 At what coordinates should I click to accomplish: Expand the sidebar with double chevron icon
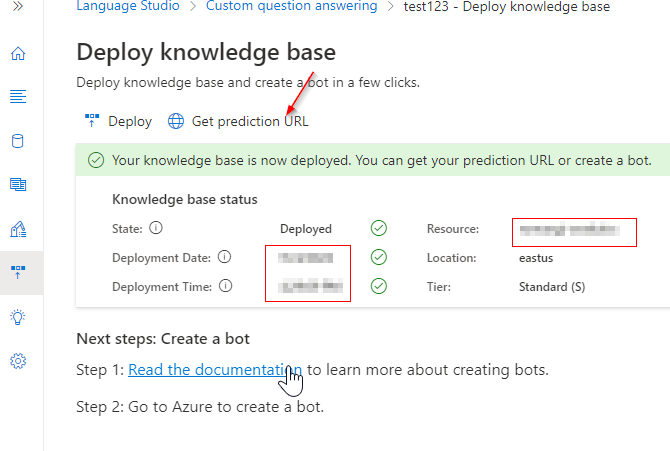[18, 6]
